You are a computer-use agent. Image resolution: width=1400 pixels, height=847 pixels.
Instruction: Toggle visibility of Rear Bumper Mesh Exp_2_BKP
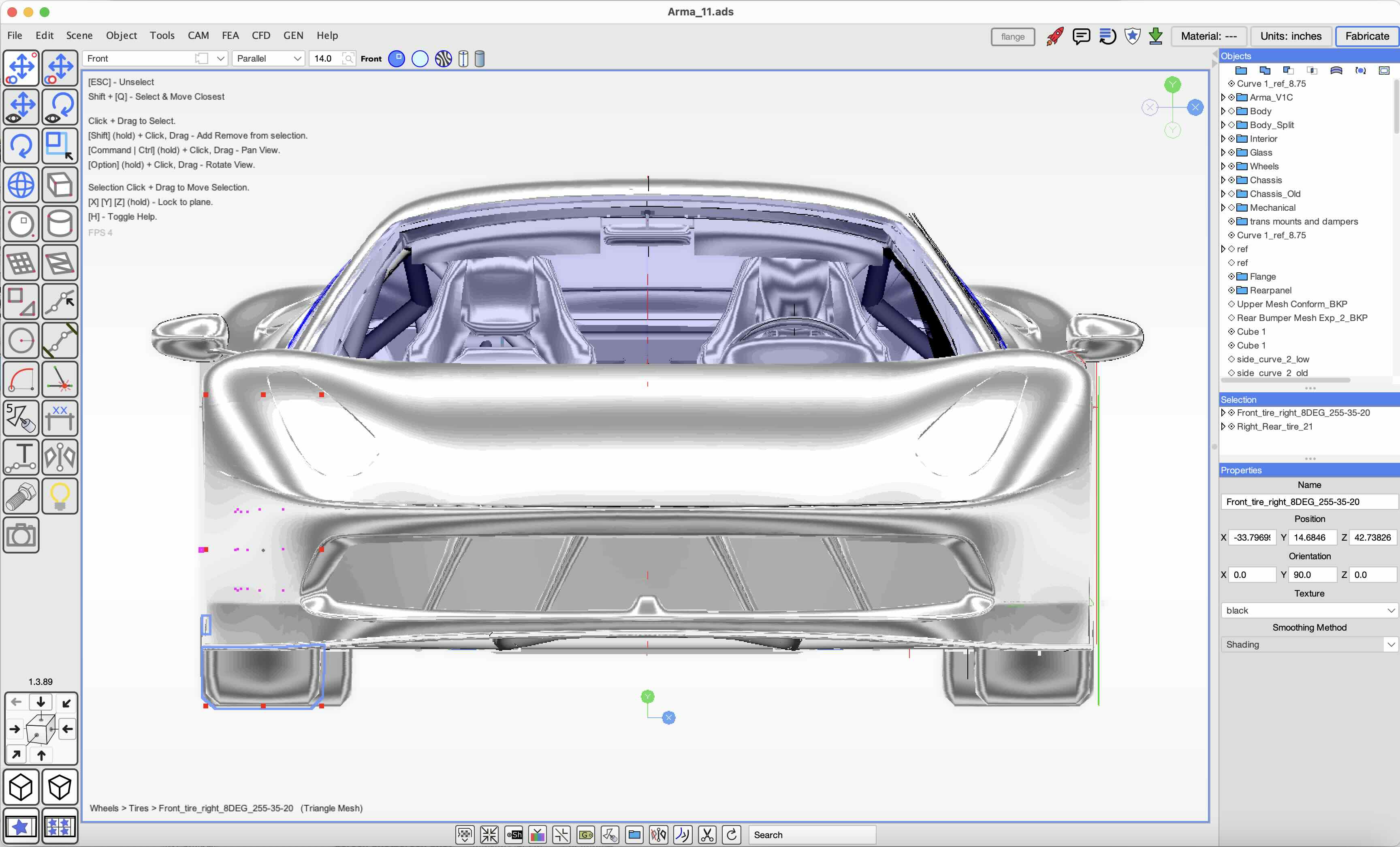pos(1231,318)
